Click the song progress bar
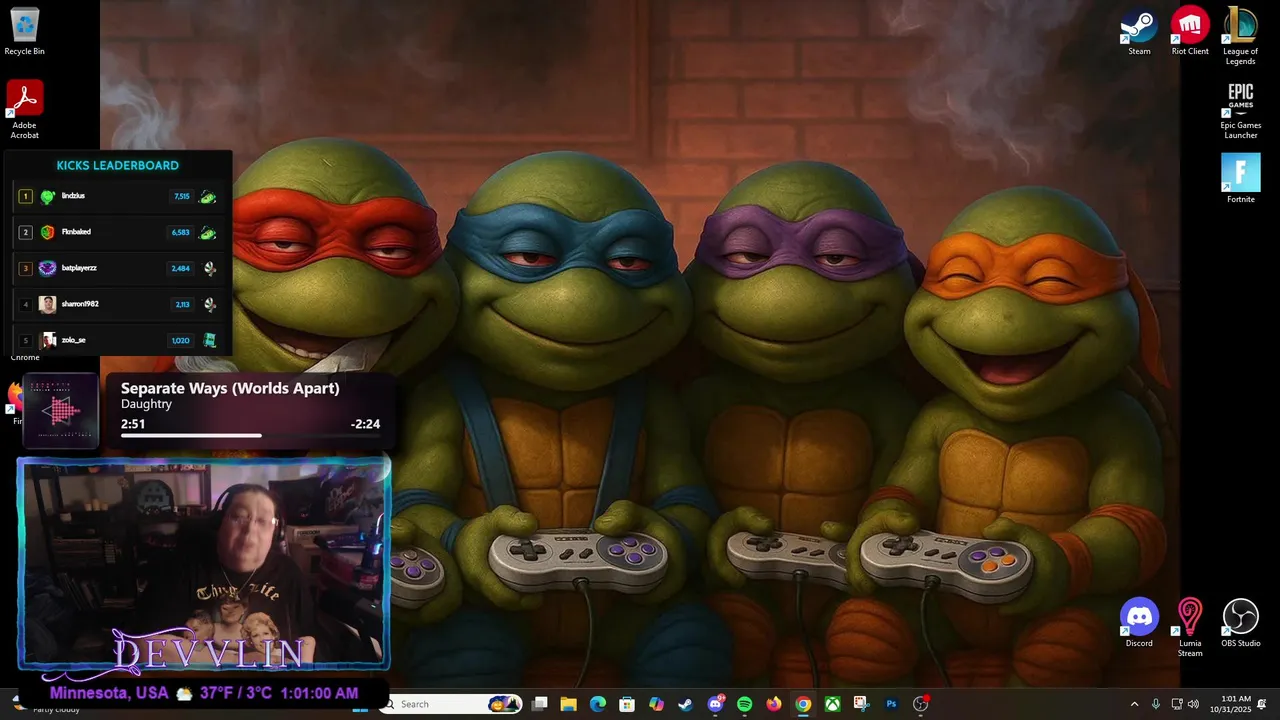 click(x=250, y=435)
